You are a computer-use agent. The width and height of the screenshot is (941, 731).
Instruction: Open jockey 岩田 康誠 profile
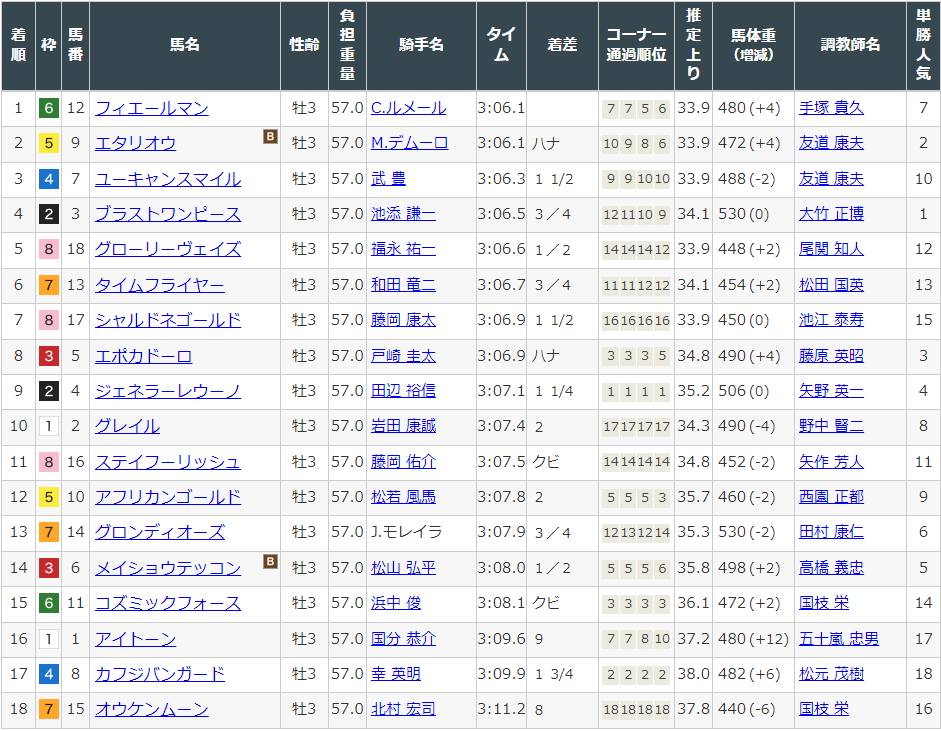(403, 426)
